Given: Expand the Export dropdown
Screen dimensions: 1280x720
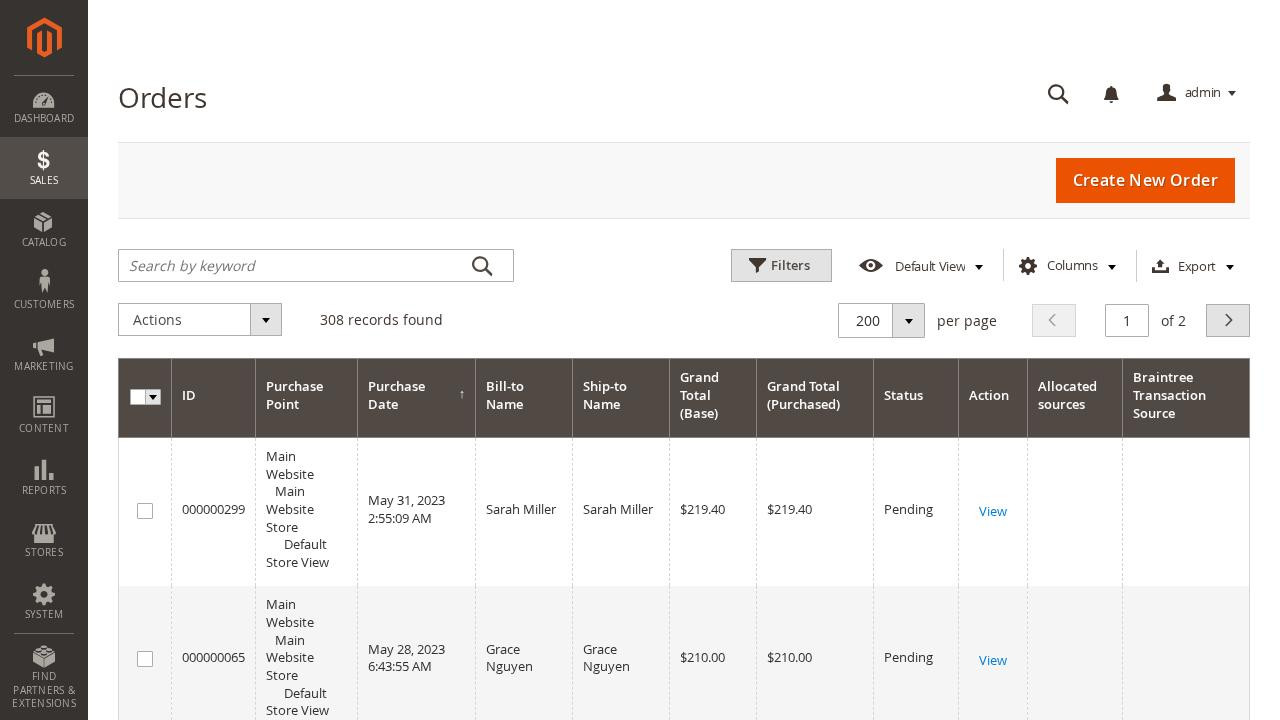Looking at the screenshot, I should coord(1194,266).
